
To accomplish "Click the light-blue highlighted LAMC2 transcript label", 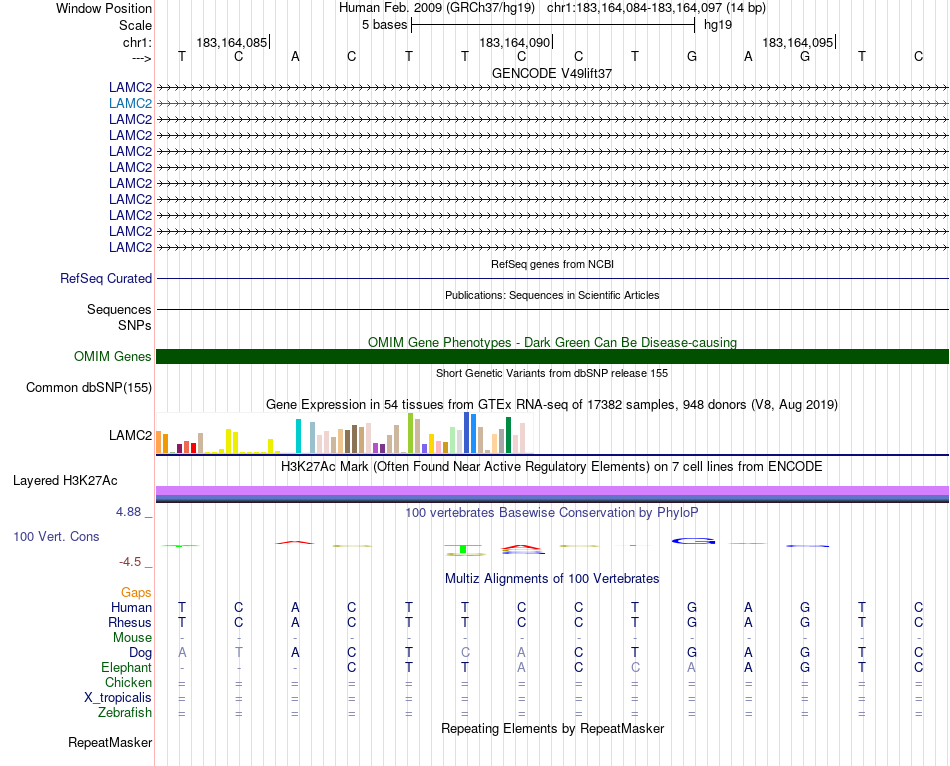I will pyautogui.click(x=130, y=104).
